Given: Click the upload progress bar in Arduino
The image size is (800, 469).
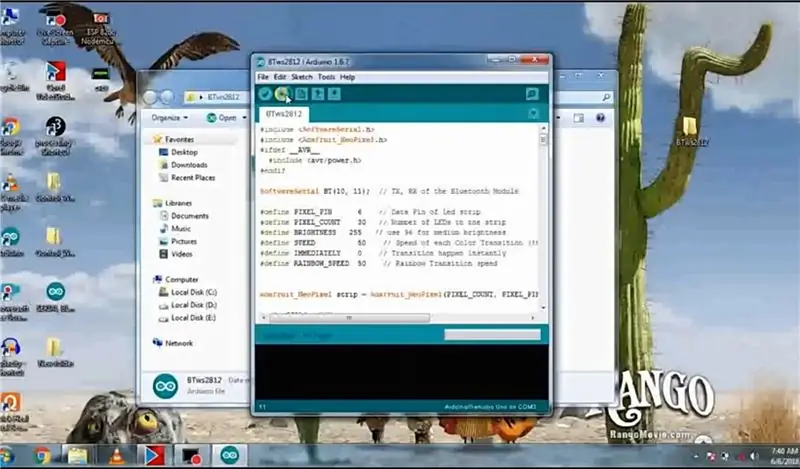Looking at the screenshot, I should click(x=492, y=335).
